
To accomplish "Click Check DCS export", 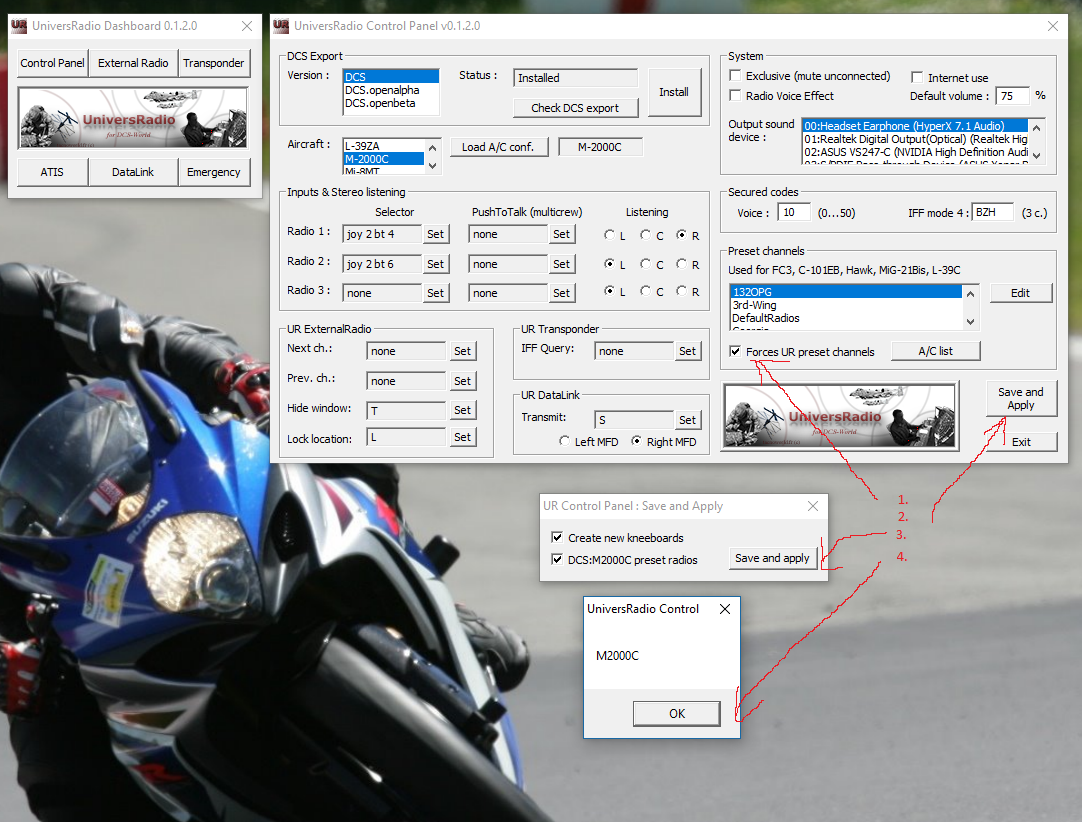I will click(575, 108).
